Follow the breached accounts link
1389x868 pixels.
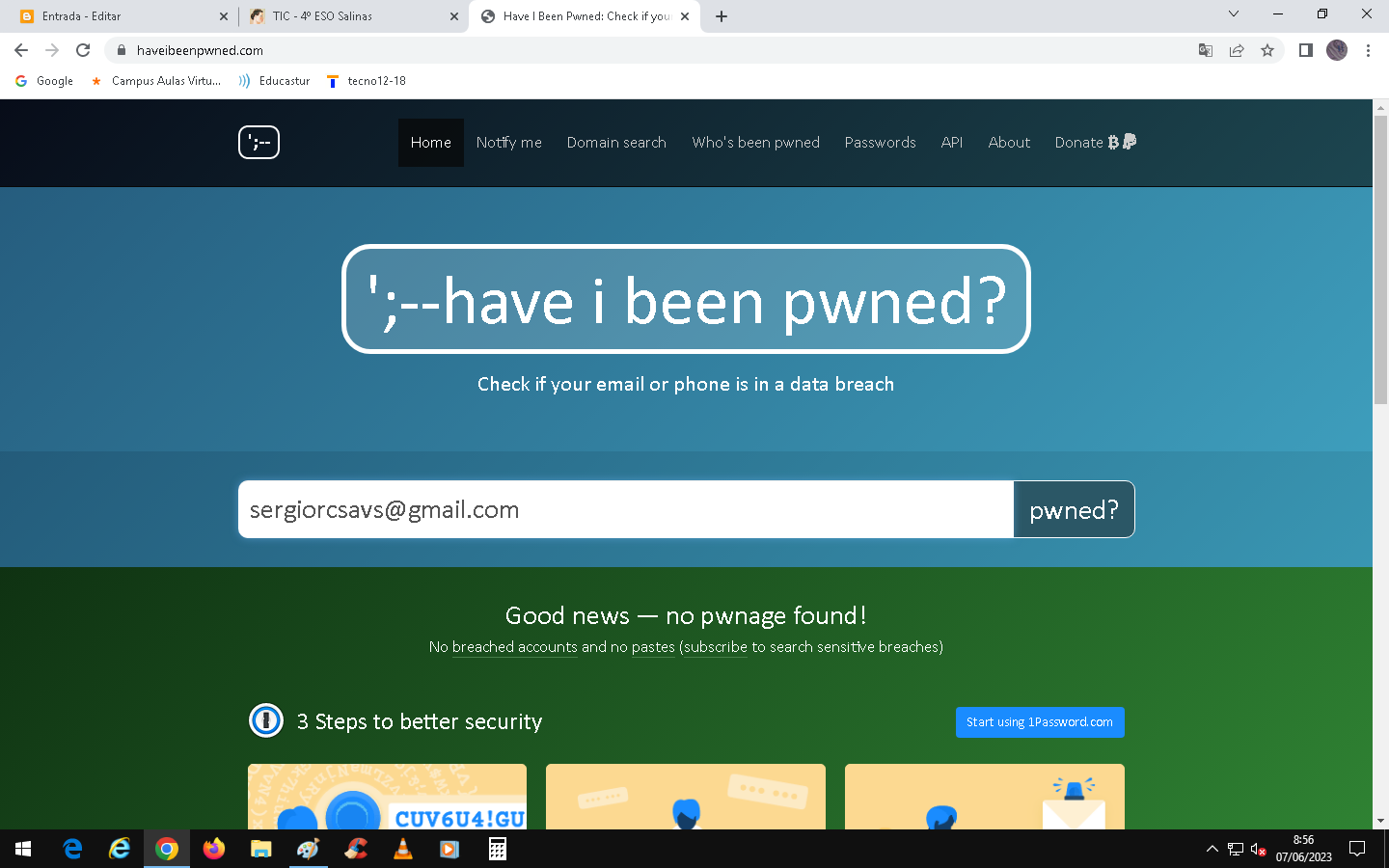coord(515,647)
